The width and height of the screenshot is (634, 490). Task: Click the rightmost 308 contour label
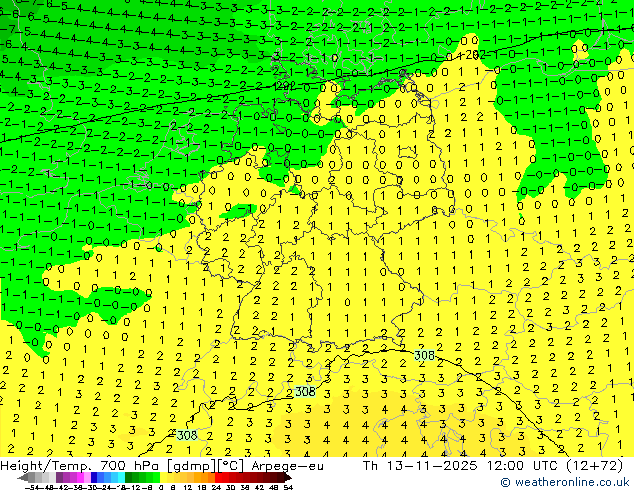pos(425,355)
